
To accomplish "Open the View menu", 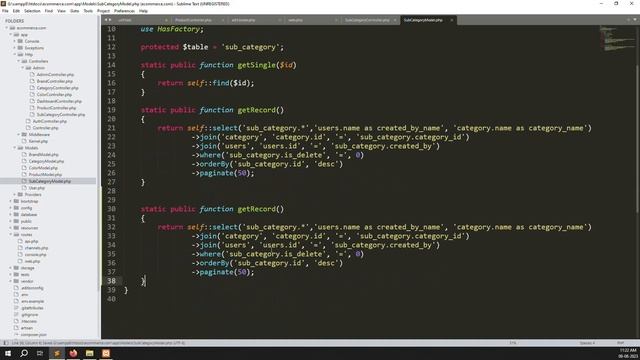I will point(62,11).
